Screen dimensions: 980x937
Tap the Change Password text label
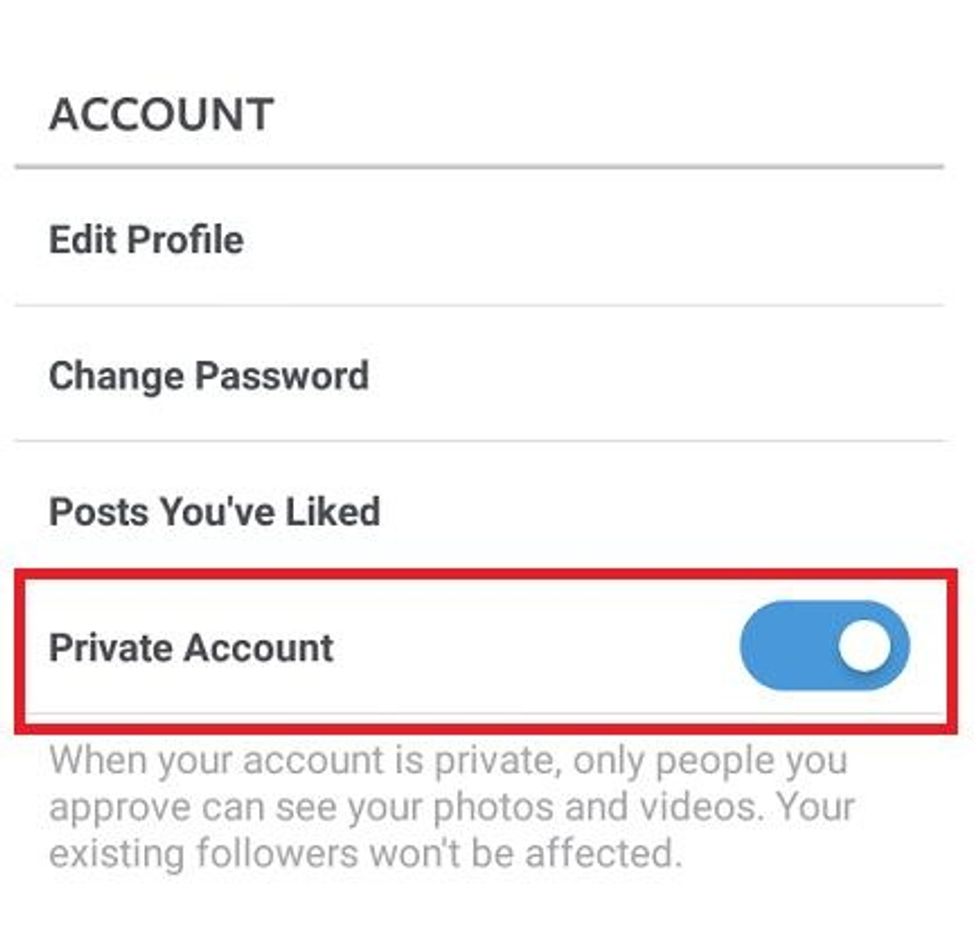210,376
